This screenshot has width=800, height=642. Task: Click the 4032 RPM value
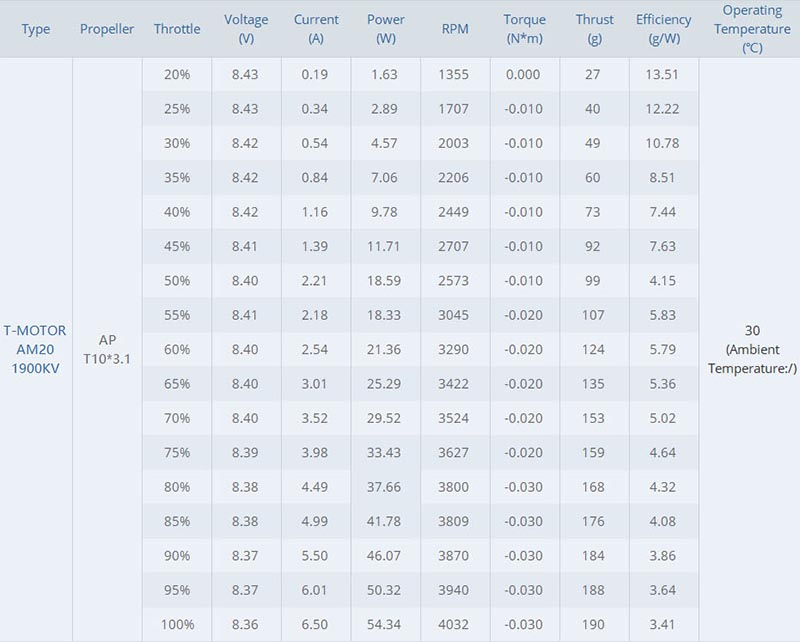454,624
